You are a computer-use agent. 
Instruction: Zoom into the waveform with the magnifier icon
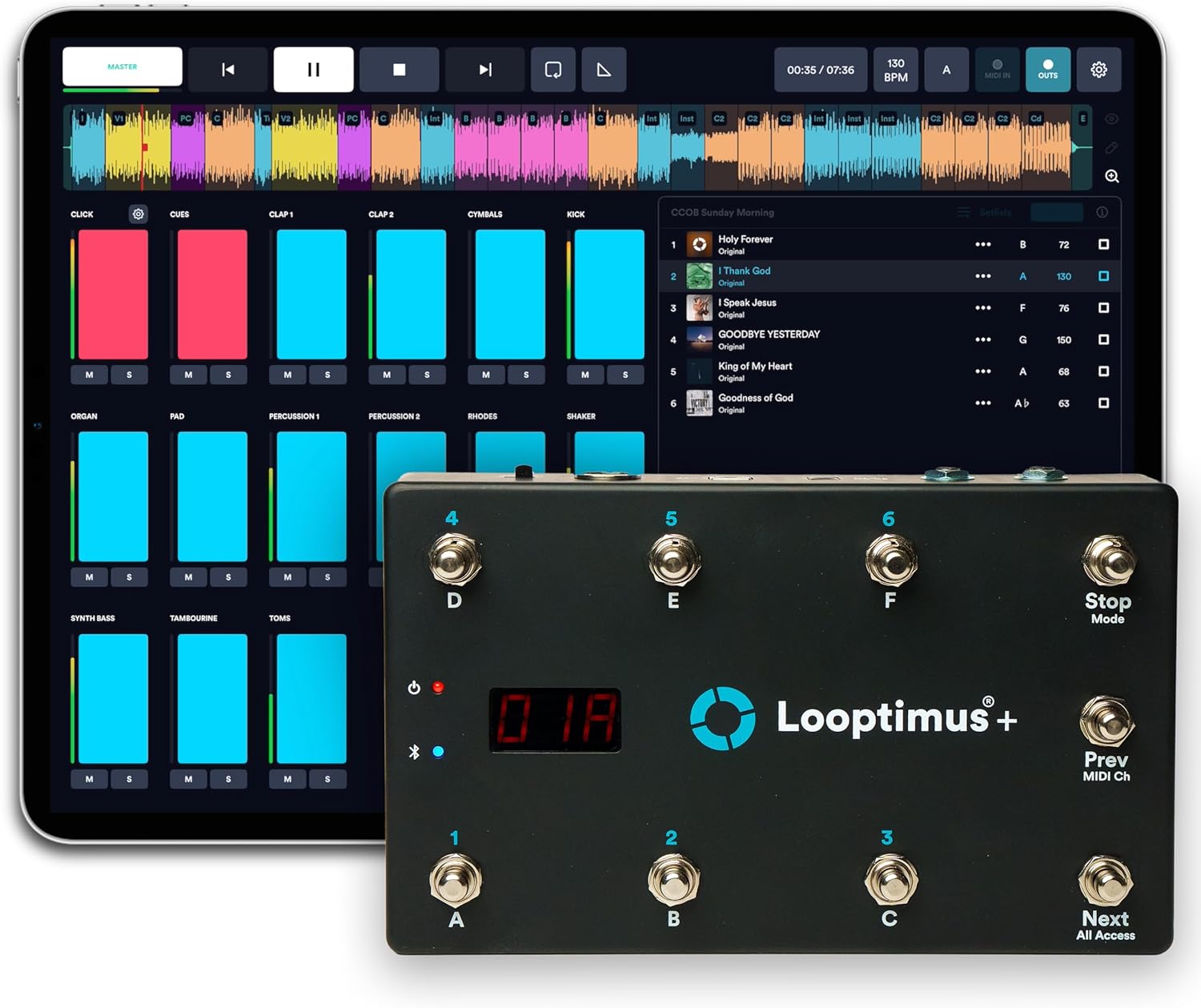click(x=1112, y=176)
